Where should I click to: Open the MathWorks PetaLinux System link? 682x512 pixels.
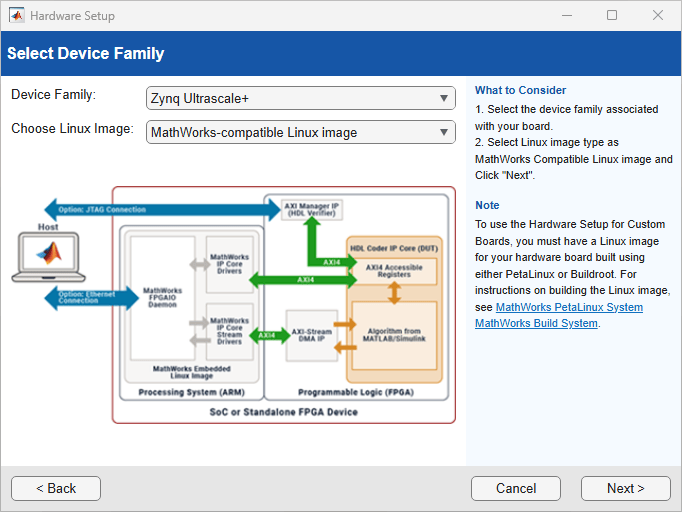click(x=569, y=307)
